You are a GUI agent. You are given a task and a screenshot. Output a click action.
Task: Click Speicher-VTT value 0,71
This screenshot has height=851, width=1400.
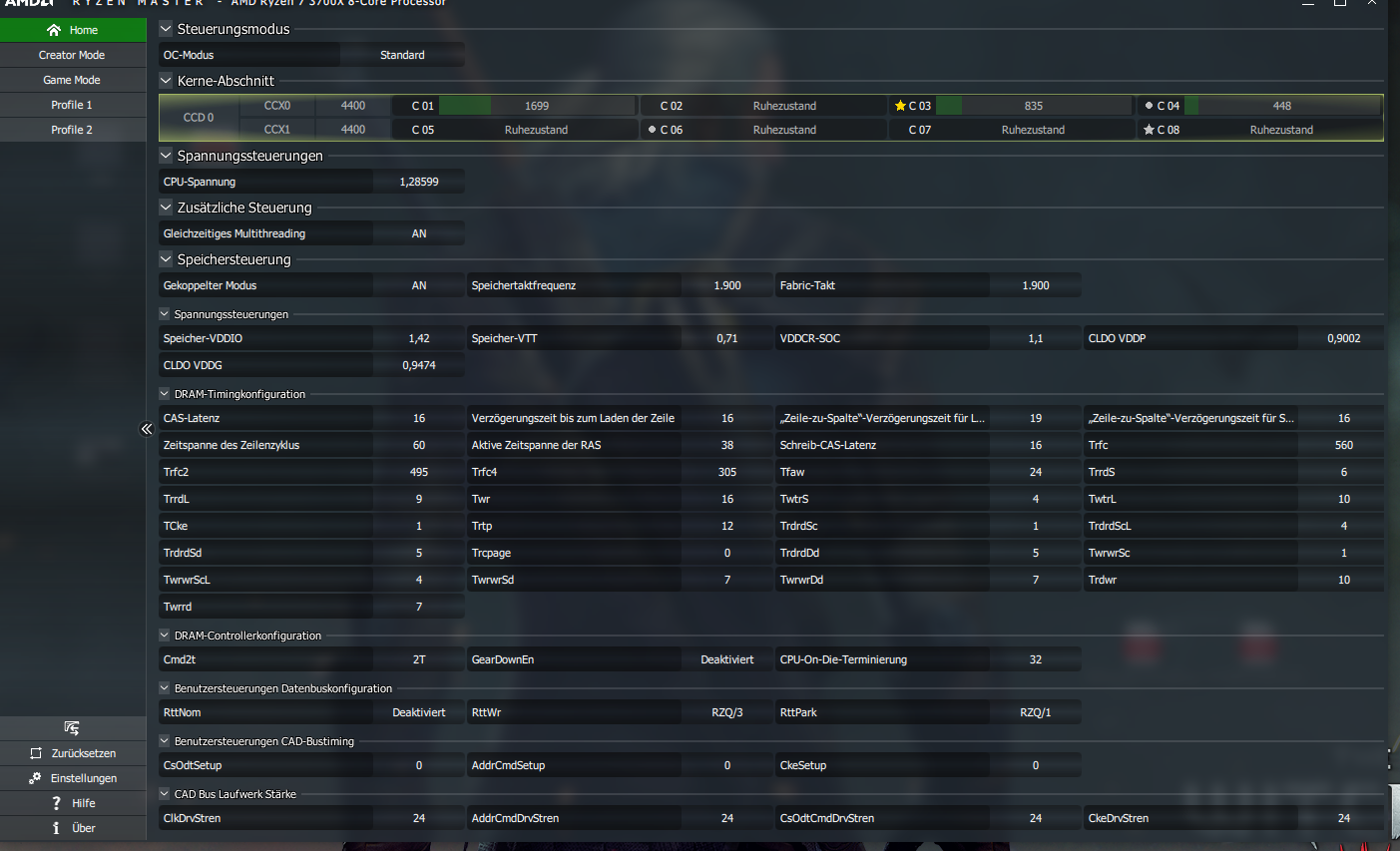click(x=727, y=338)
